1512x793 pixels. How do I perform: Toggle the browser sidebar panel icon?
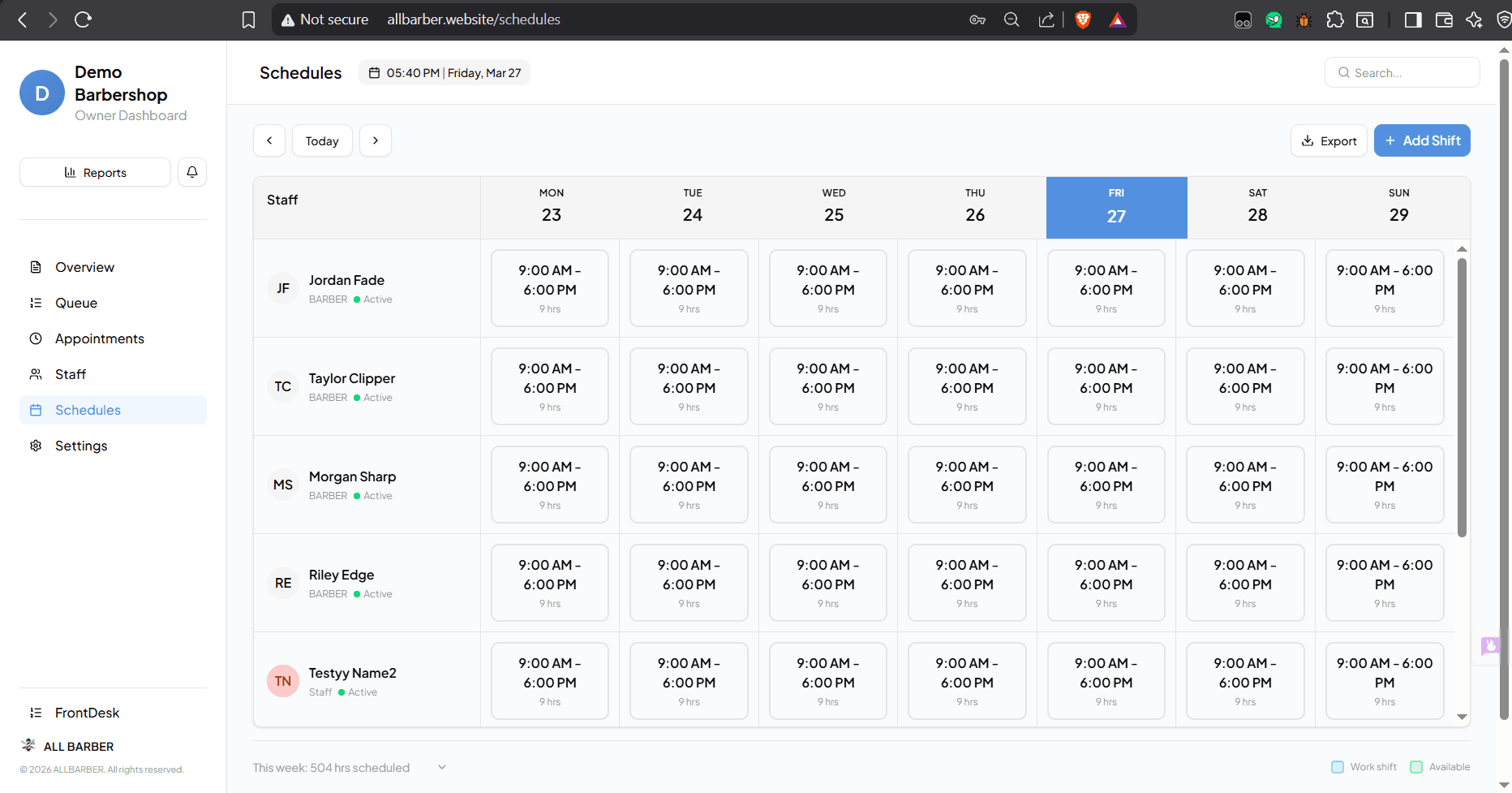click(x=1413, y=19)
